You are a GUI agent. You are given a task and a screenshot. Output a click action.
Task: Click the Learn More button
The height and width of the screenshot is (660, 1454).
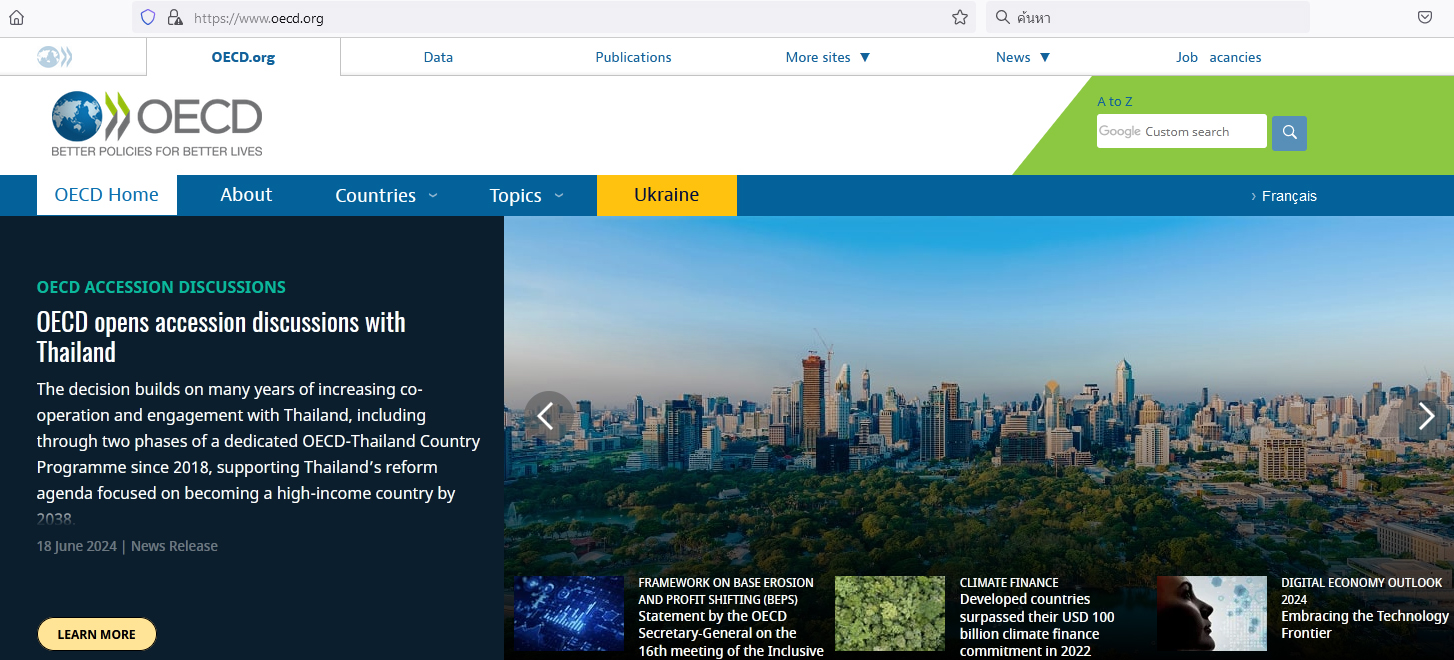tap(97, 634)
